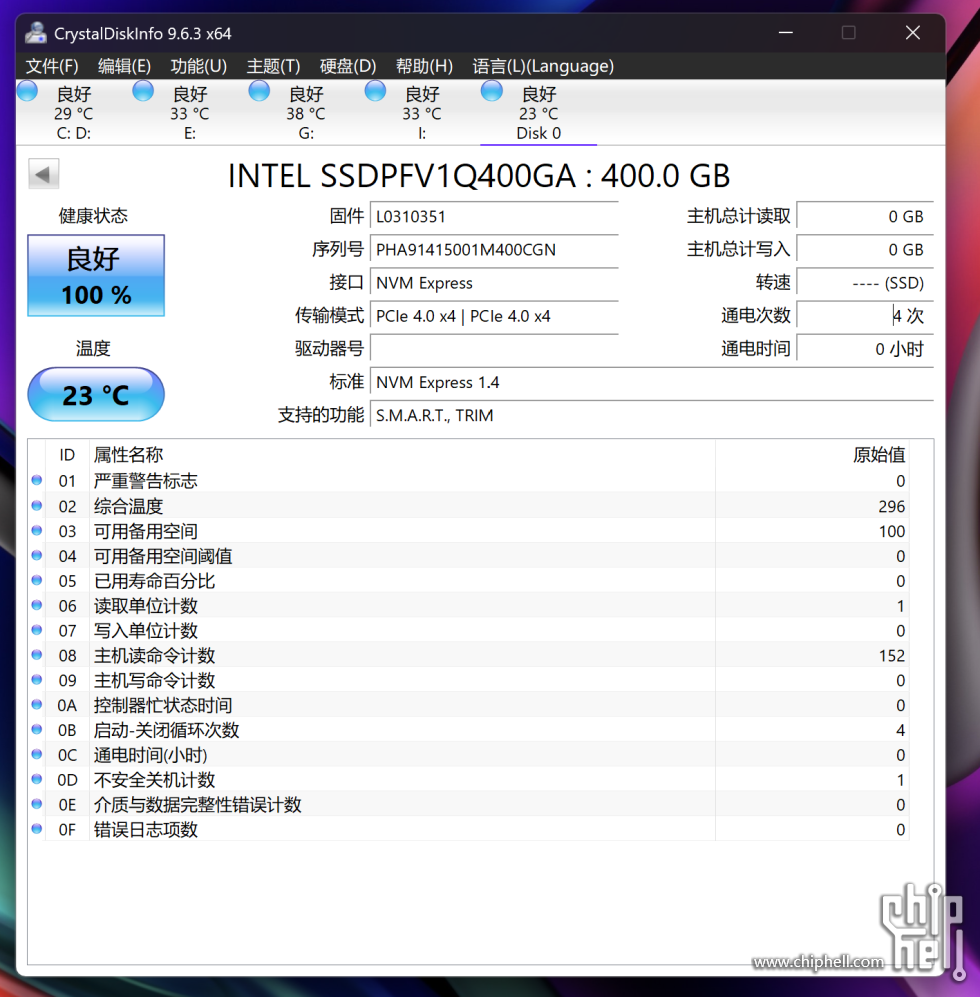This screenshot has width=980, height=997.
Task: Click the 属性名称 column header
Action: 402,455
